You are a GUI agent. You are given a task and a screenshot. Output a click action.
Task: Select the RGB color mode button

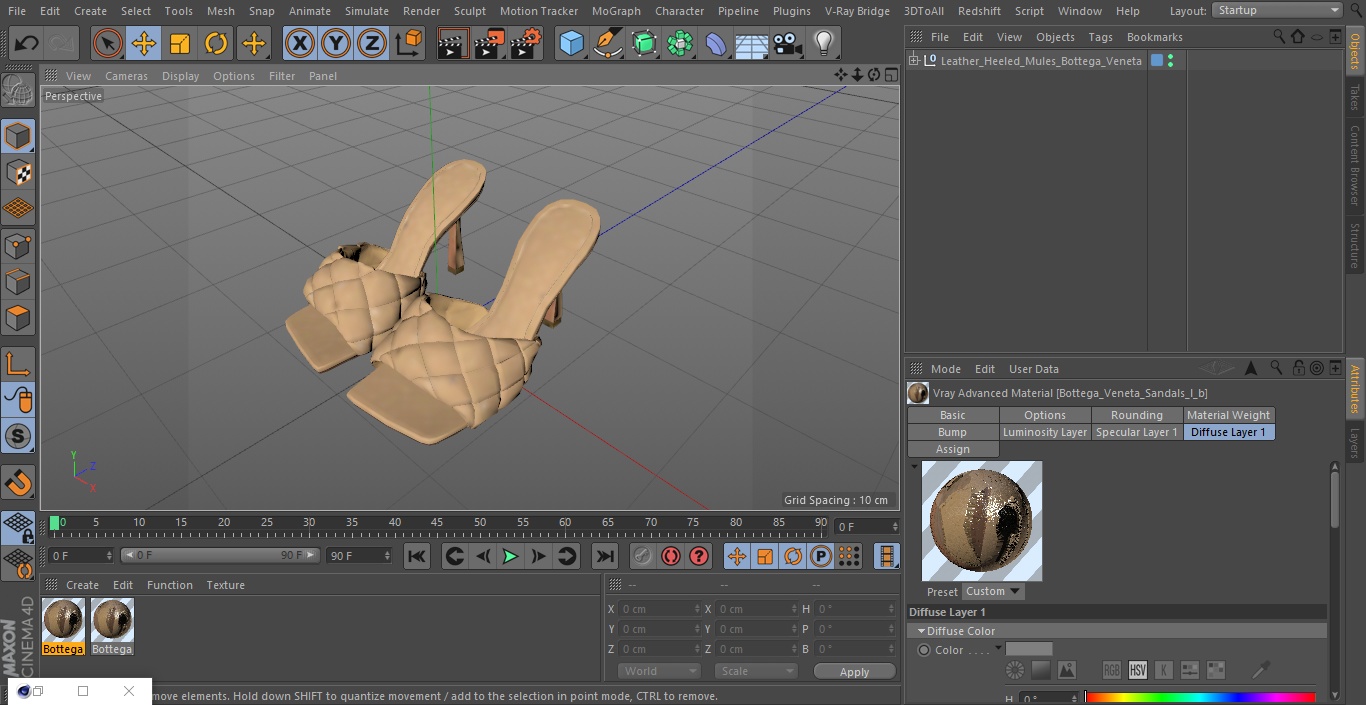[1111, 670]
